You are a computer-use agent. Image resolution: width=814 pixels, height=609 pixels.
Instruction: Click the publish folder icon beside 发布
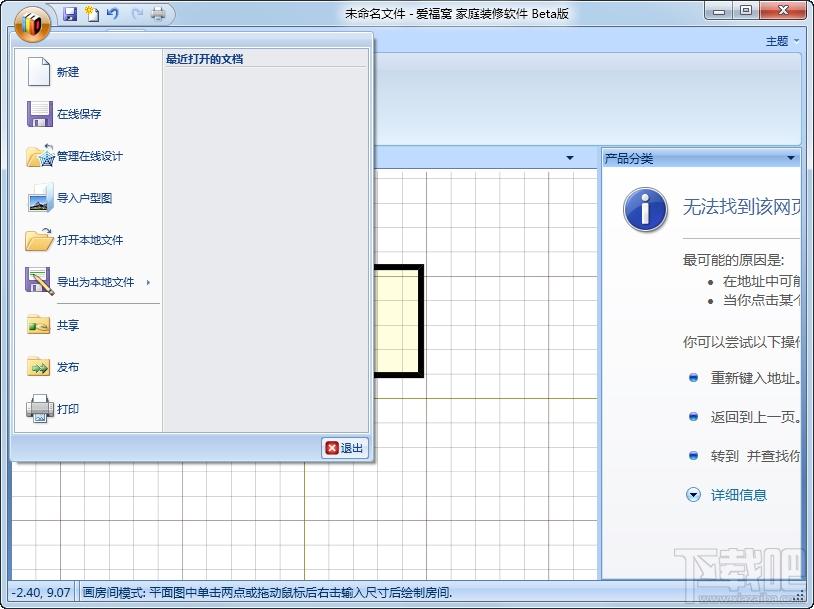[x=39, y=367]
